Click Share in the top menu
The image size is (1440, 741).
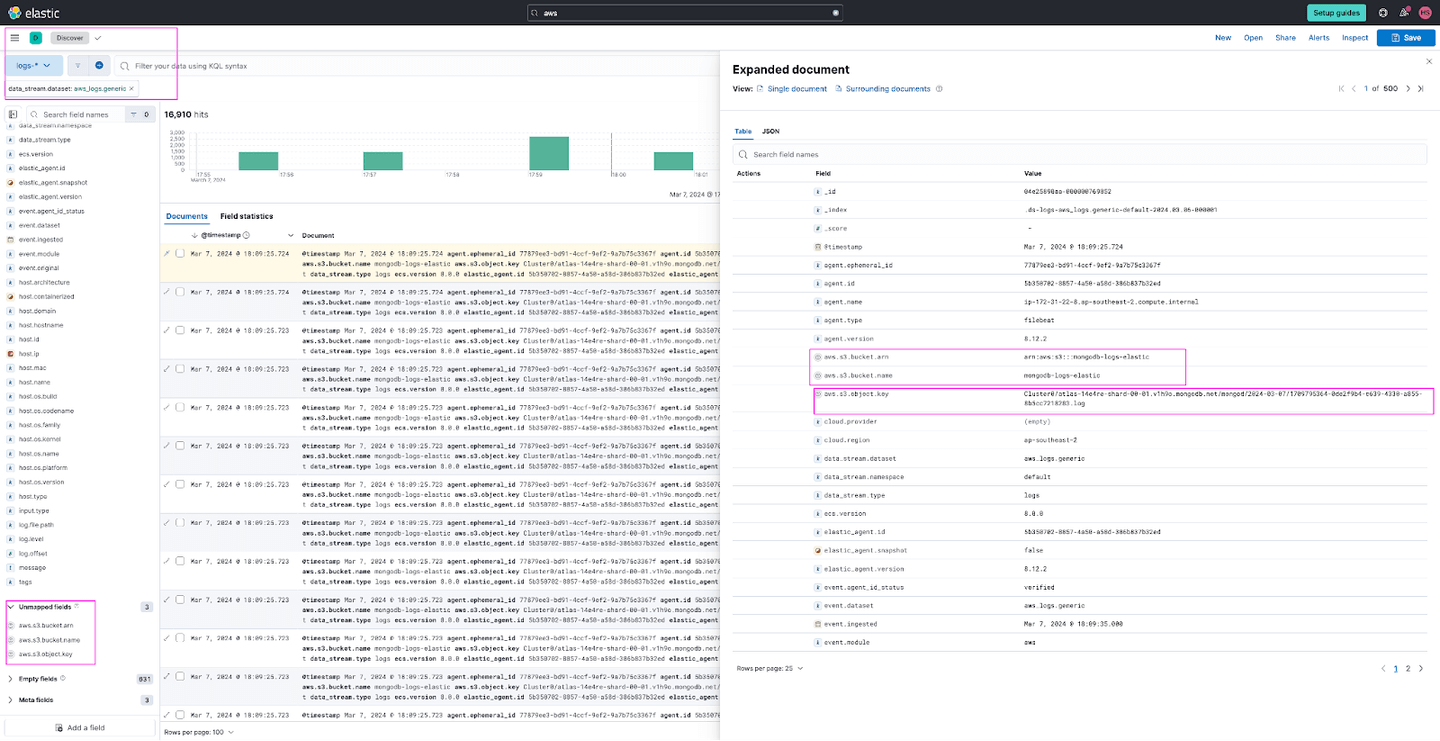[1285, 38]
